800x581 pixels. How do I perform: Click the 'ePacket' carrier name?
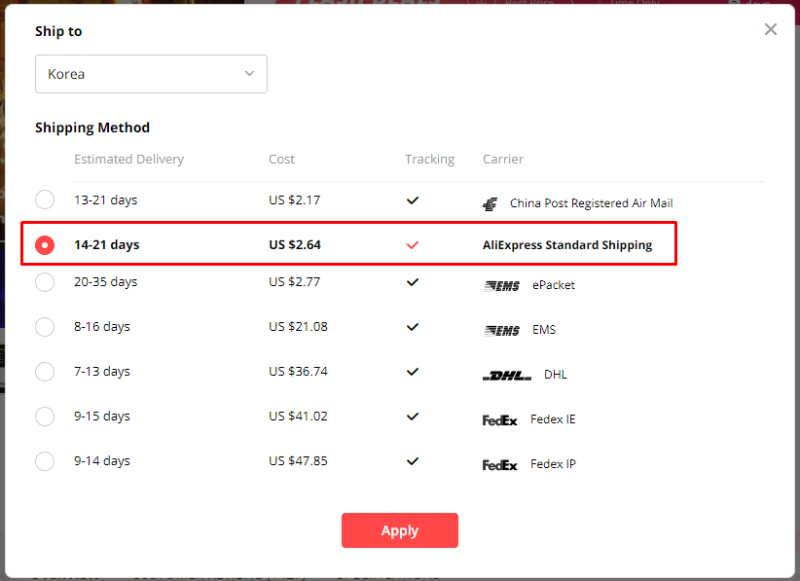click(x=554, y=285)
